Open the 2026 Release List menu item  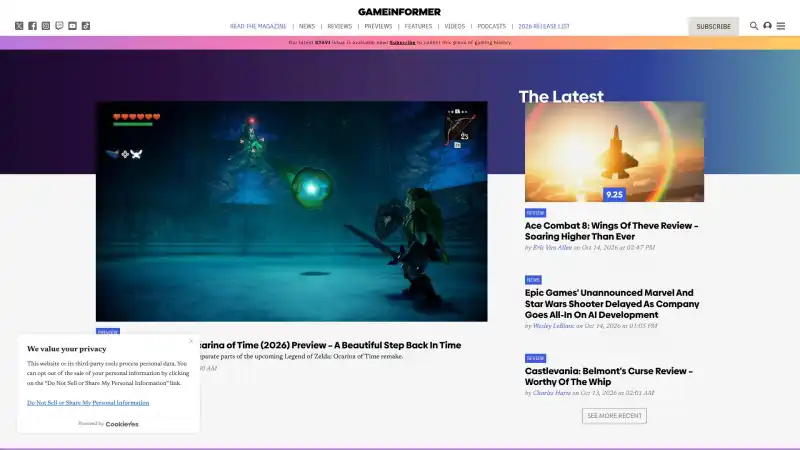544,26
